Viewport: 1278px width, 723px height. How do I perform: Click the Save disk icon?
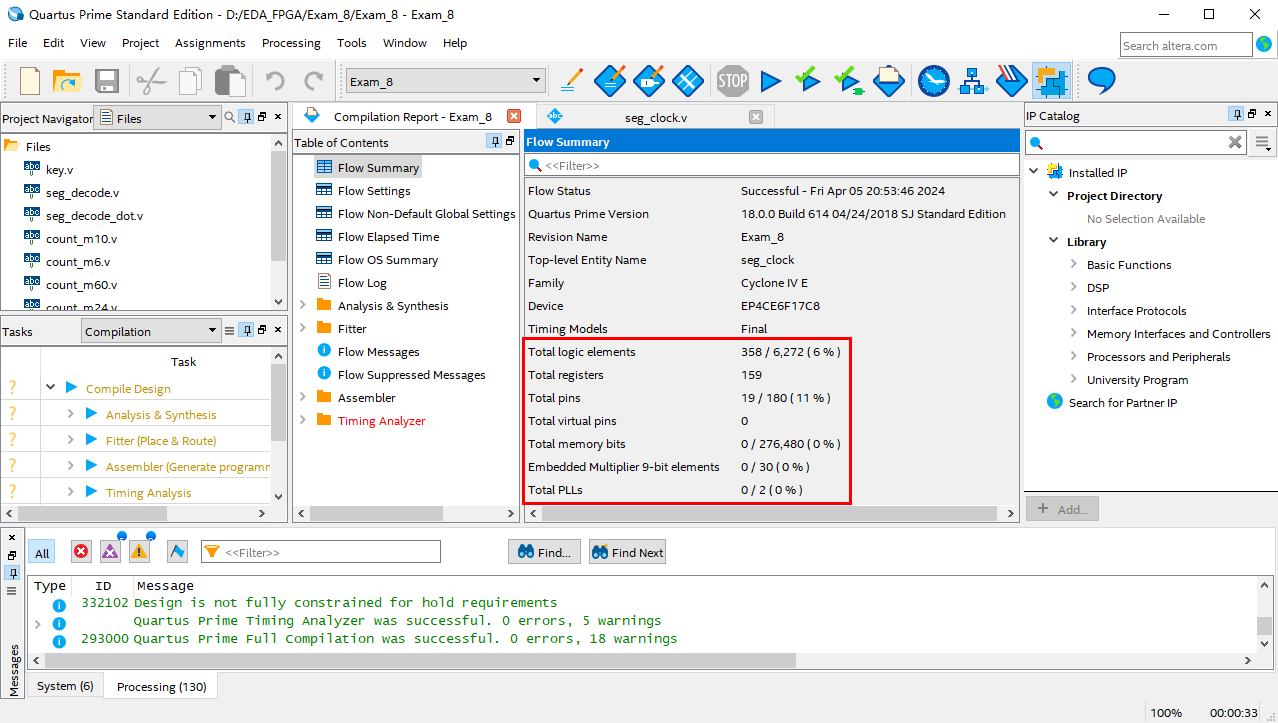coord(107,81)
